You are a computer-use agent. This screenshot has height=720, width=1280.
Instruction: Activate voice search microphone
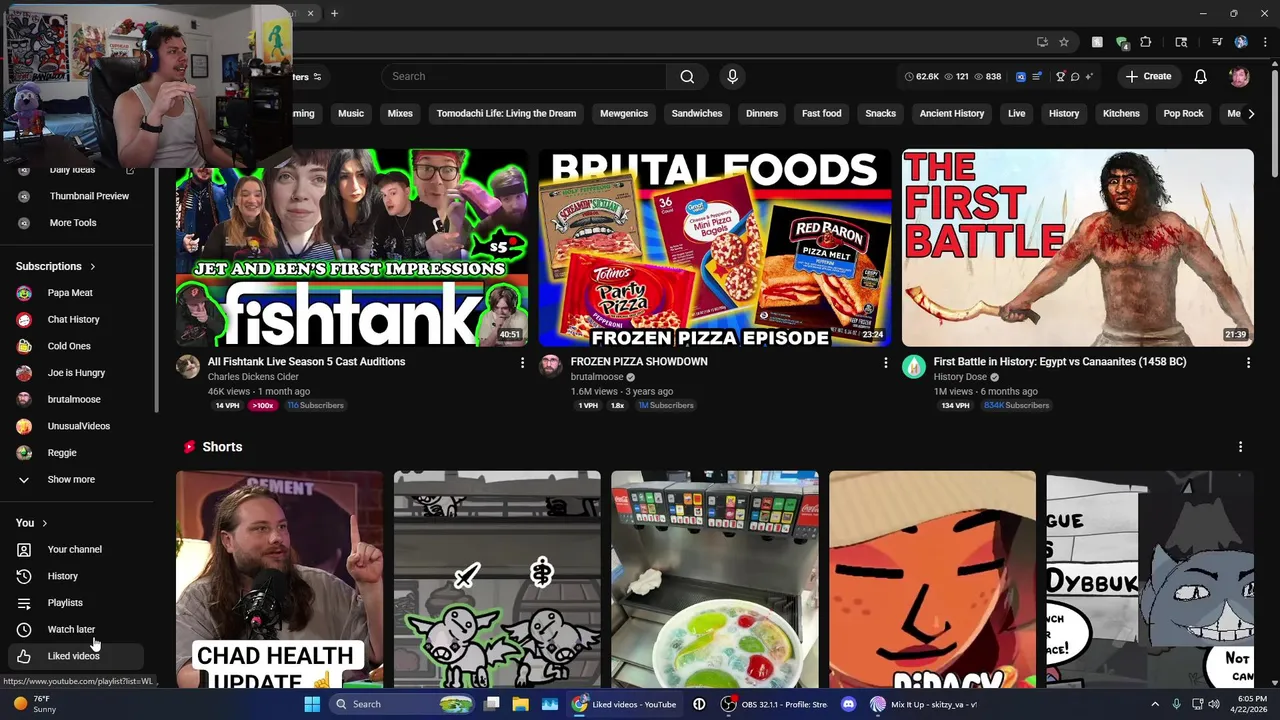(732, 76)
